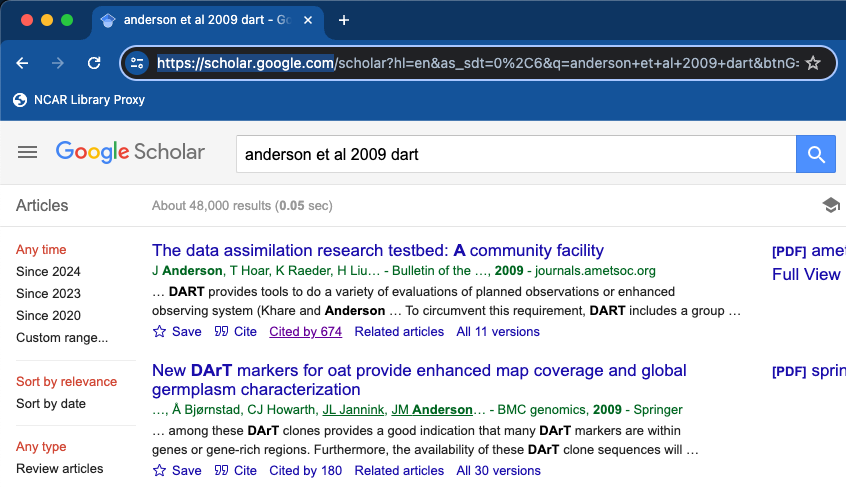
Task: Reload the page with the refresh icon
Action: (94, 63)
